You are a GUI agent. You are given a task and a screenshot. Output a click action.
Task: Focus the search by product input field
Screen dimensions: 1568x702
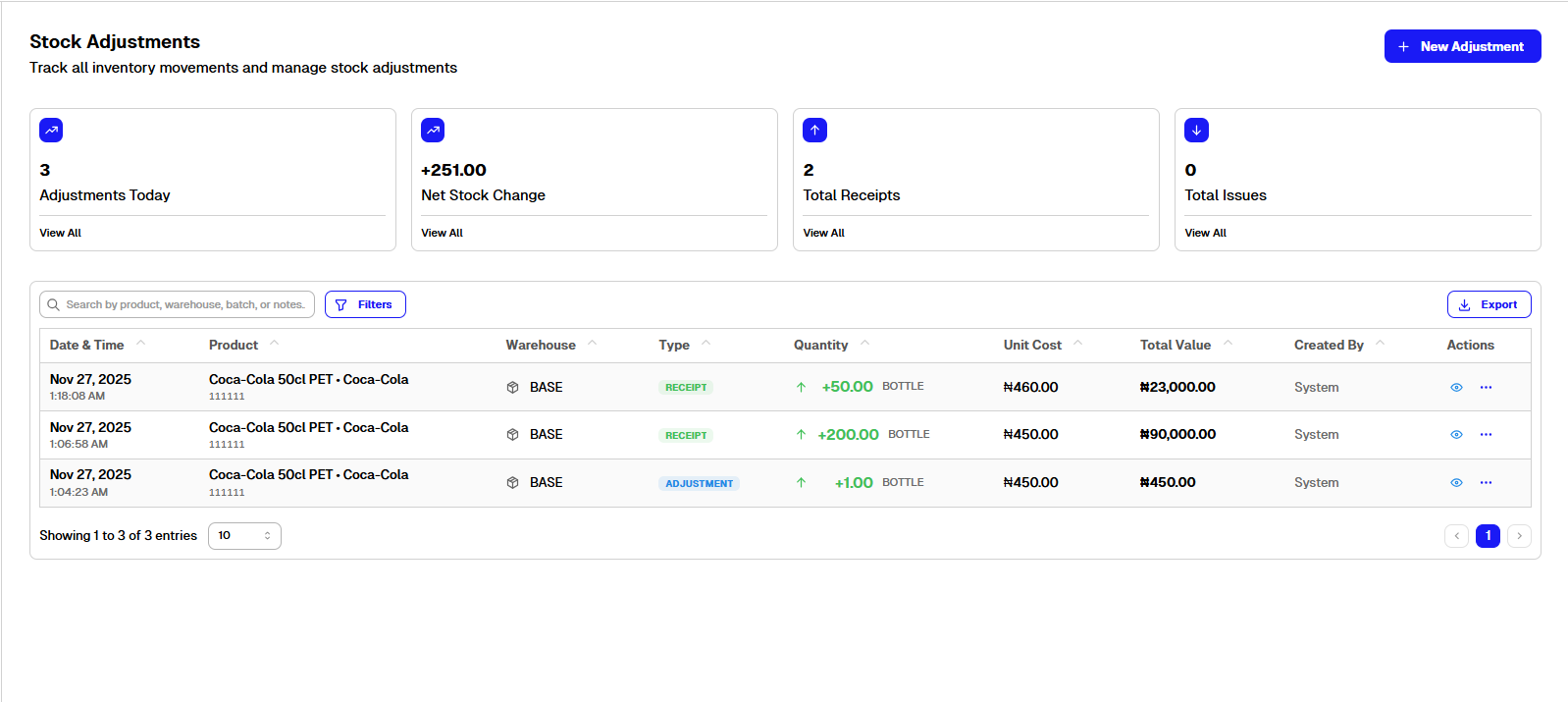click(184, 304)
